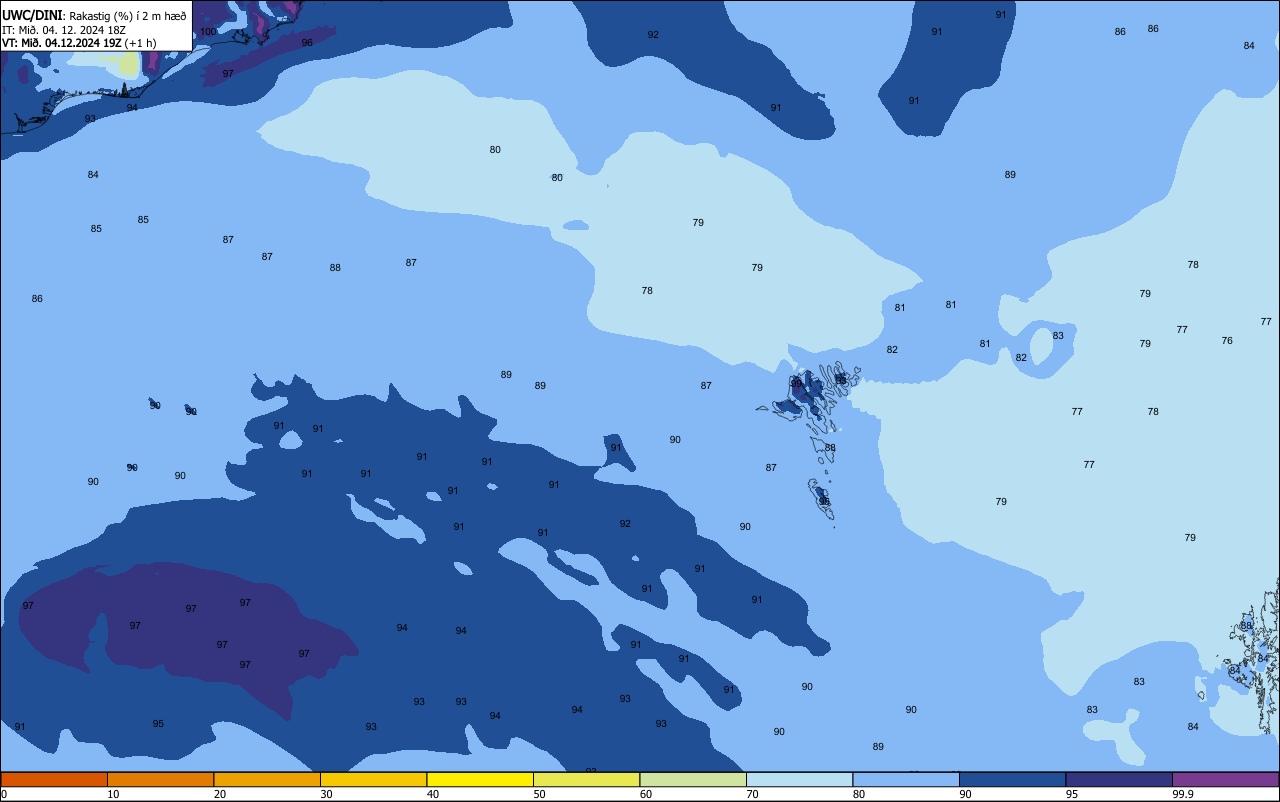Click the 'VT: Mið. 04.12.2024 19Z (+1 h)' line
The height and width of the screenshot is (802, 1280).
click(79, 43)
